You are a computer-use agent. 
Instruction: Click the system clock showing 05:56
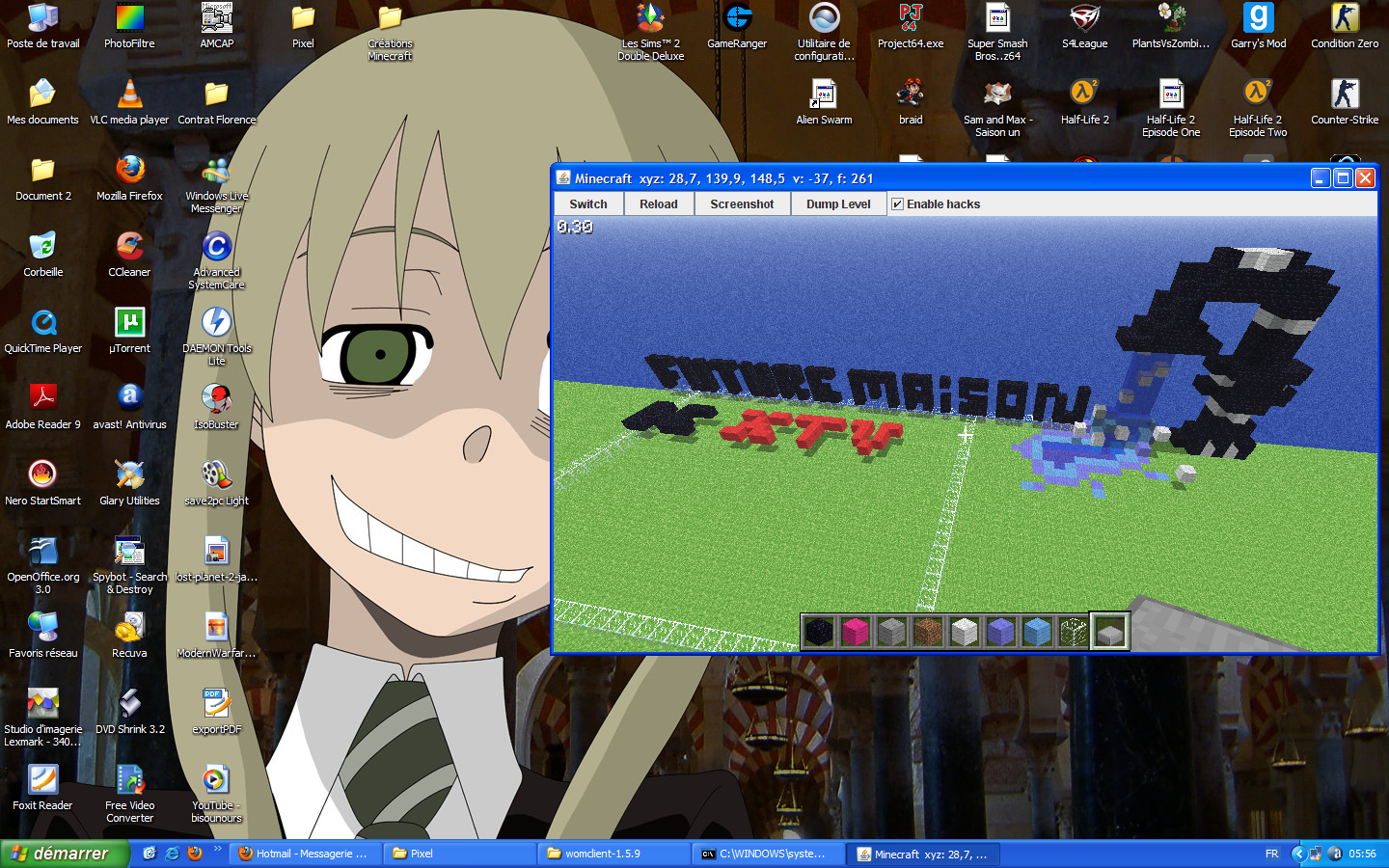(x=1362, y=854)
